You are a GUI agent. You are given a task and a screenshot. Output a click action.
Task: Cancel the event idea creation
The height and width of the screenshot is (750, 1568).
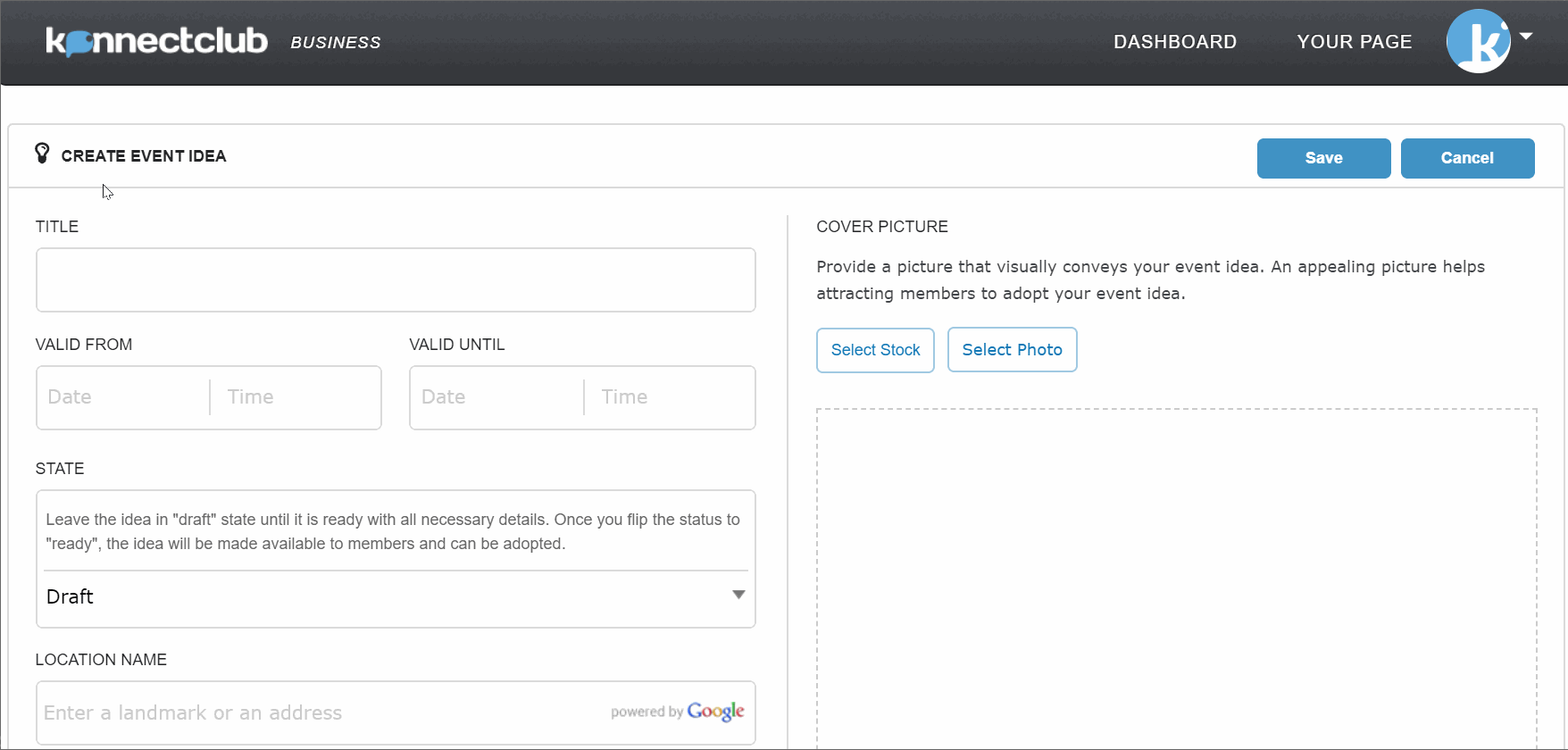[x=1466, y=158]
